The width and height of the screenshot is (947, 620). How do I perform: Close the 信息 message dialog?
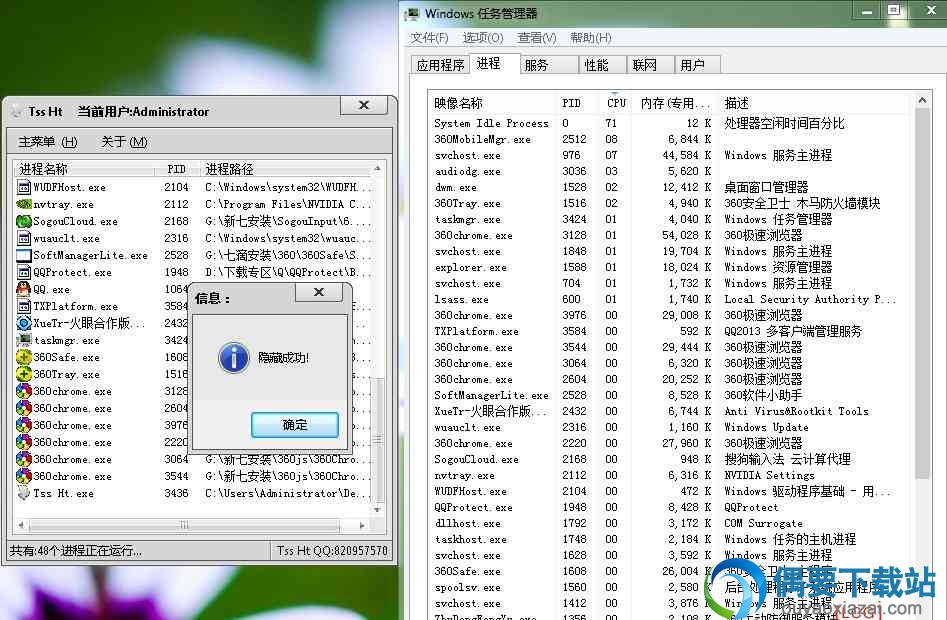click(319, 292)
